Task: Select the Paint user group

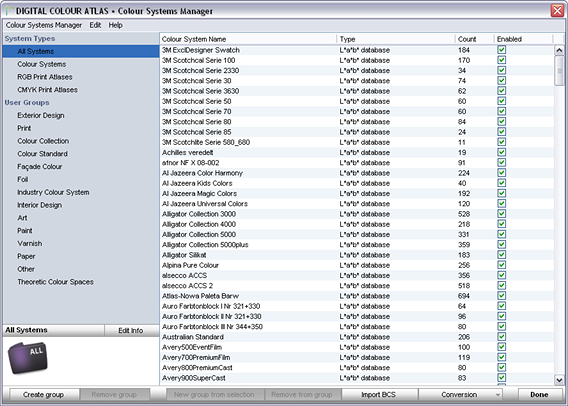Action: pyautogui.click(x=81, y=230)
